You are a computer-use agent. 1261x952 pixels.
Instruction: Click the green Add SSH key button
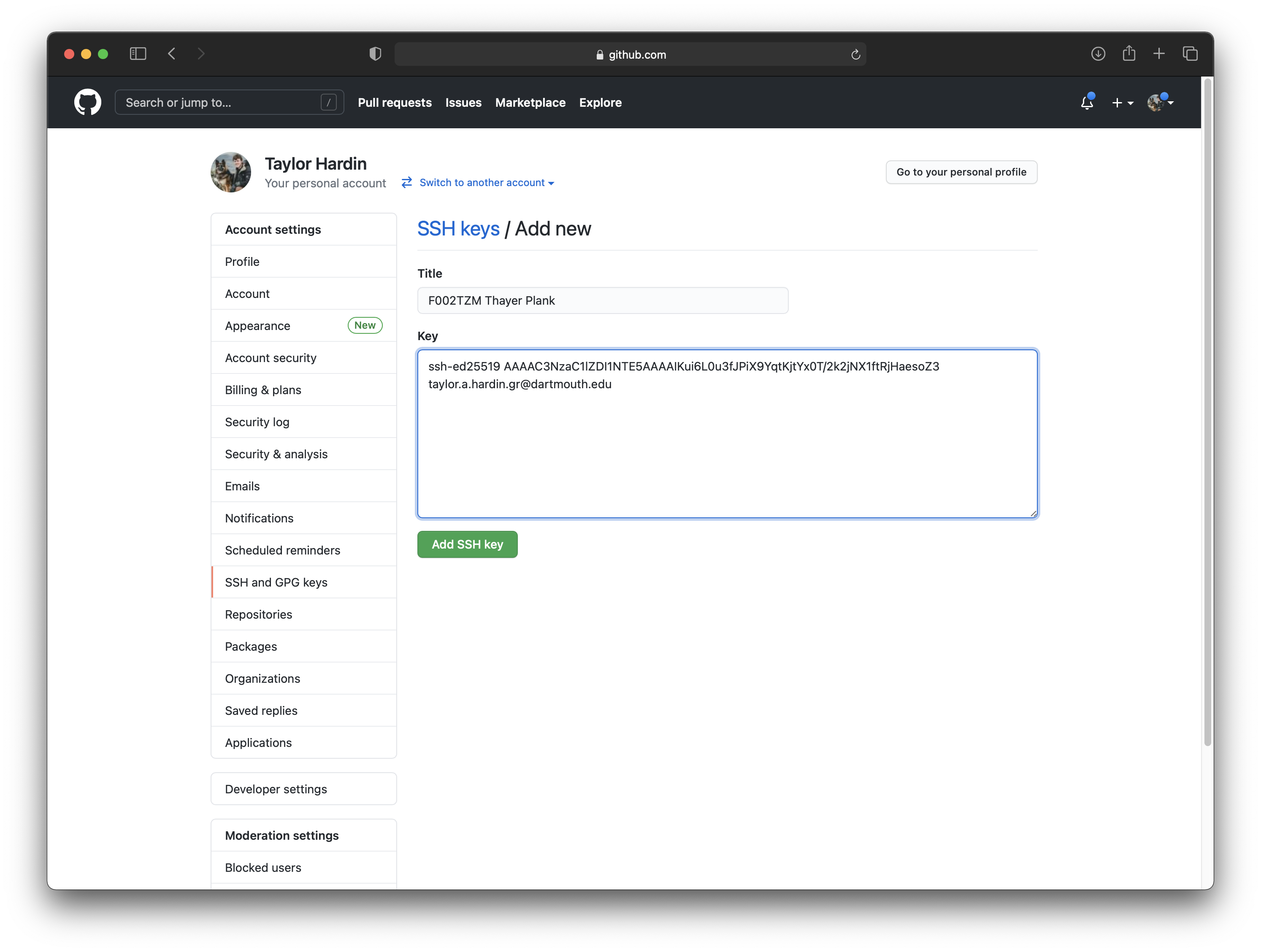(467, 544)
